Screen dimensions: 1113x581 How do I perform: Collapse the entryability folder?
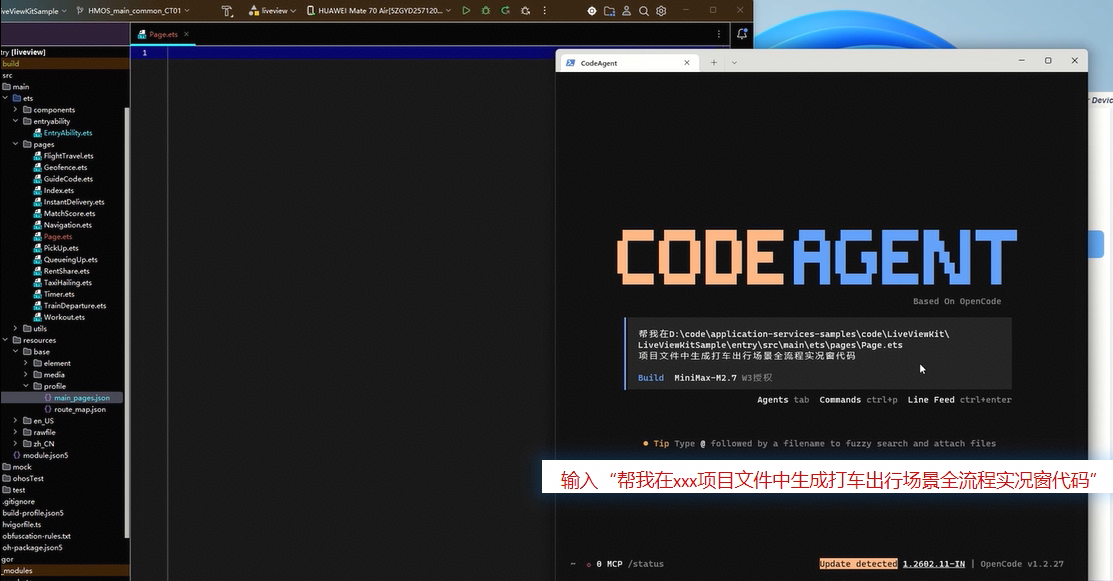tap(16, 121)
